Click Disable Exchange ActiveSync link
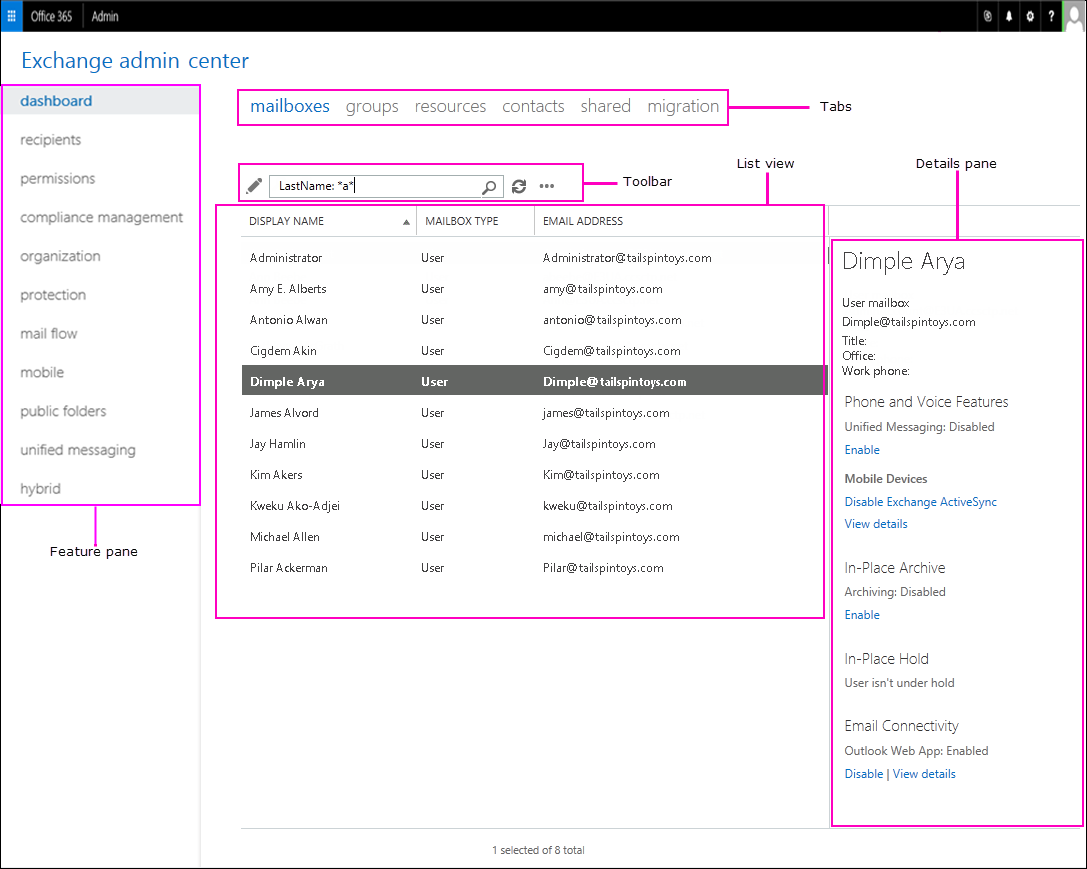The image size is (1087, 869). (x=921, y=502)
